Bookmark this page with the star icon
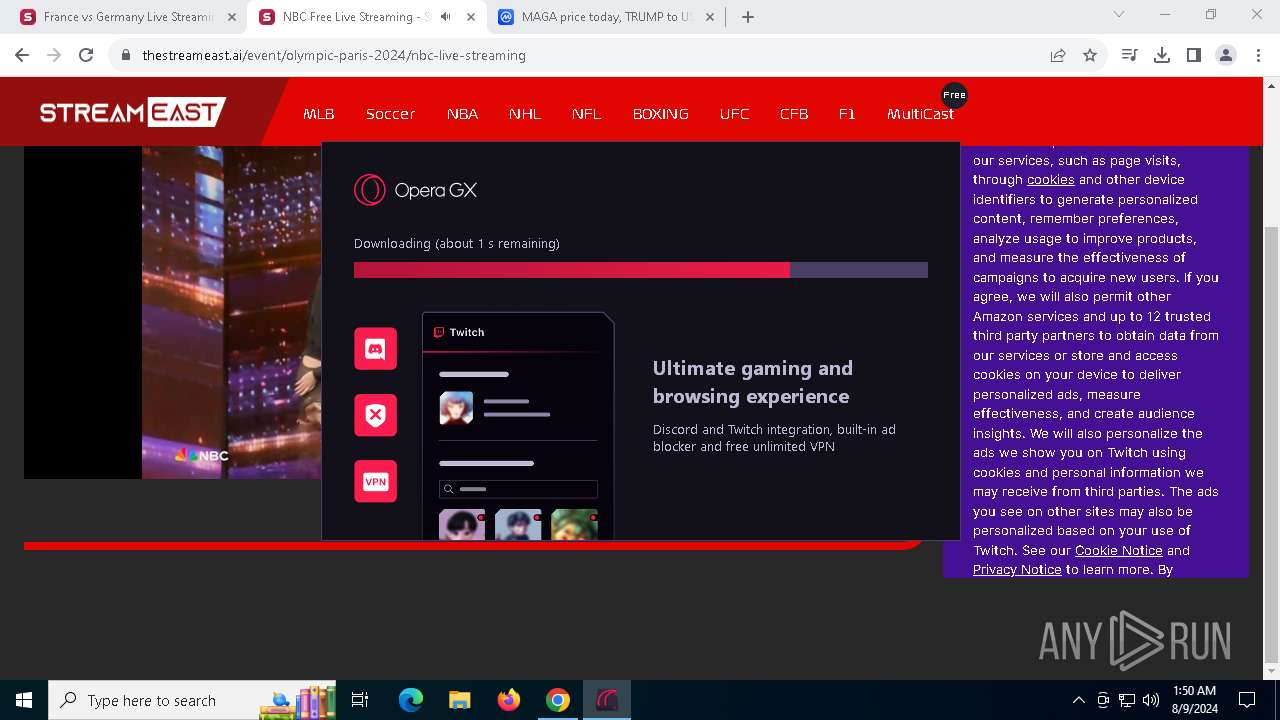The image size is (1280, 720). (1090, 55)
